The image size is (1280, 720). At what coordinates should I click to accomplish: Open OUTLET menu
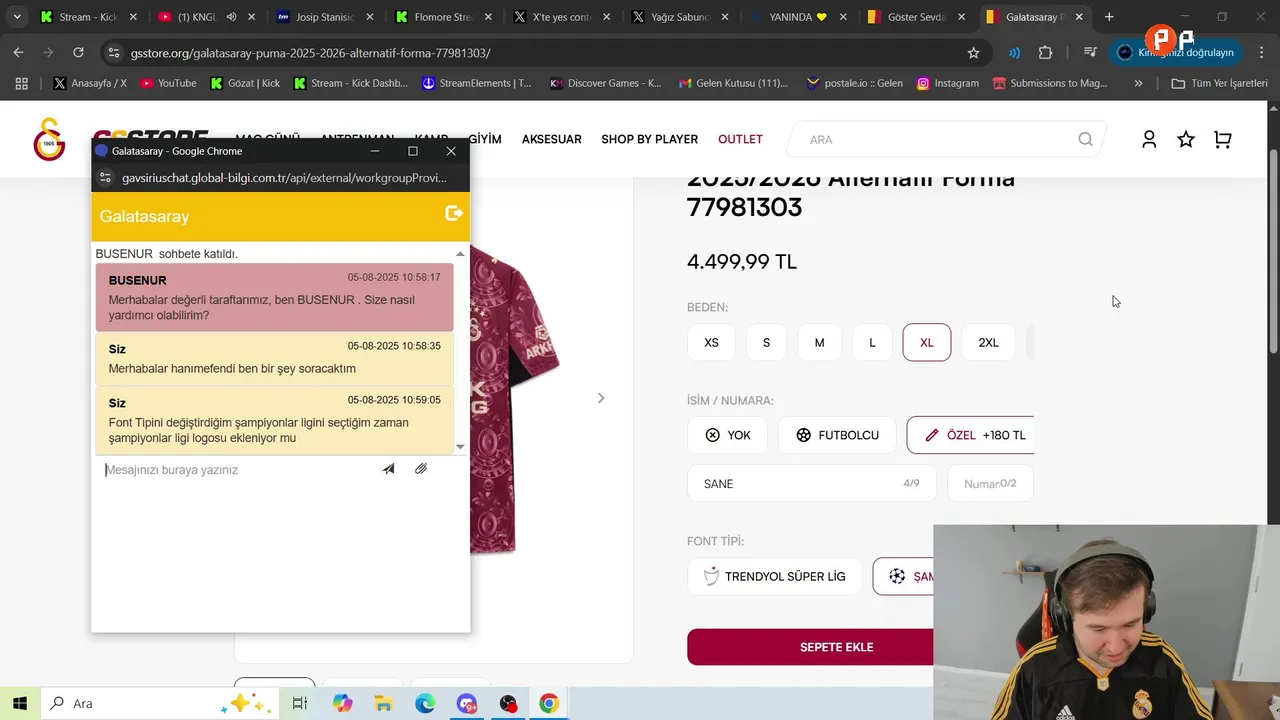point(740,139)
